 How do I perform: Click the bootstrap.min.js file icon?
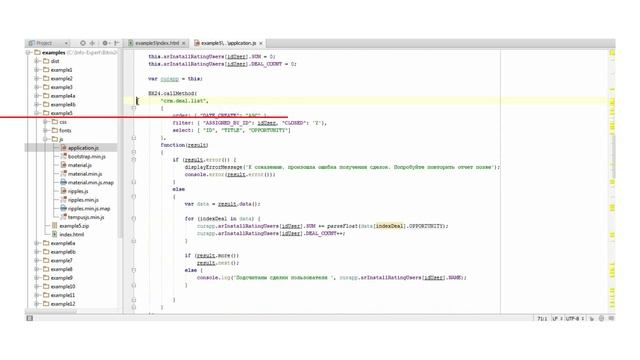[x=64, y=156]
